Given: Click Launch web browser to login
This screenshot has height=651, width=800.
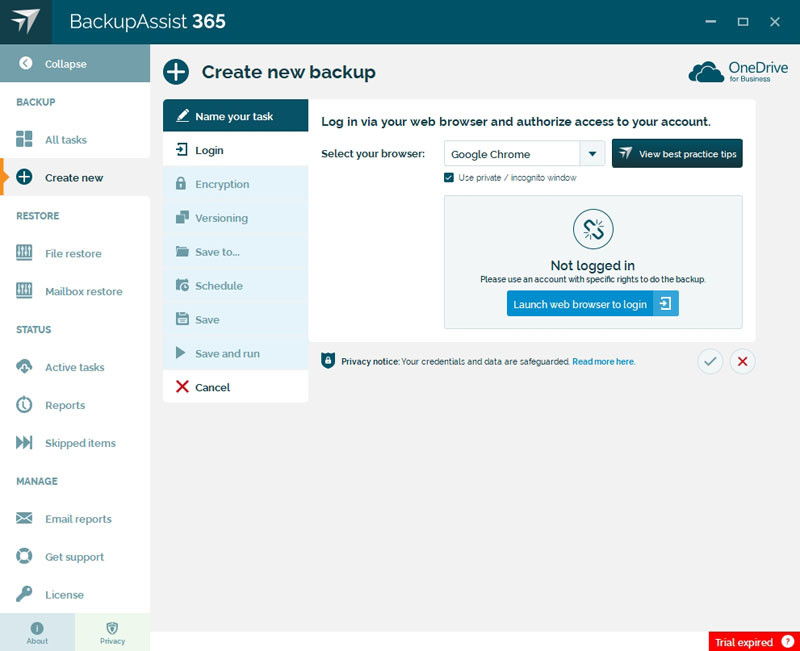Looking at the screenshot, I should tap(592, 304).
